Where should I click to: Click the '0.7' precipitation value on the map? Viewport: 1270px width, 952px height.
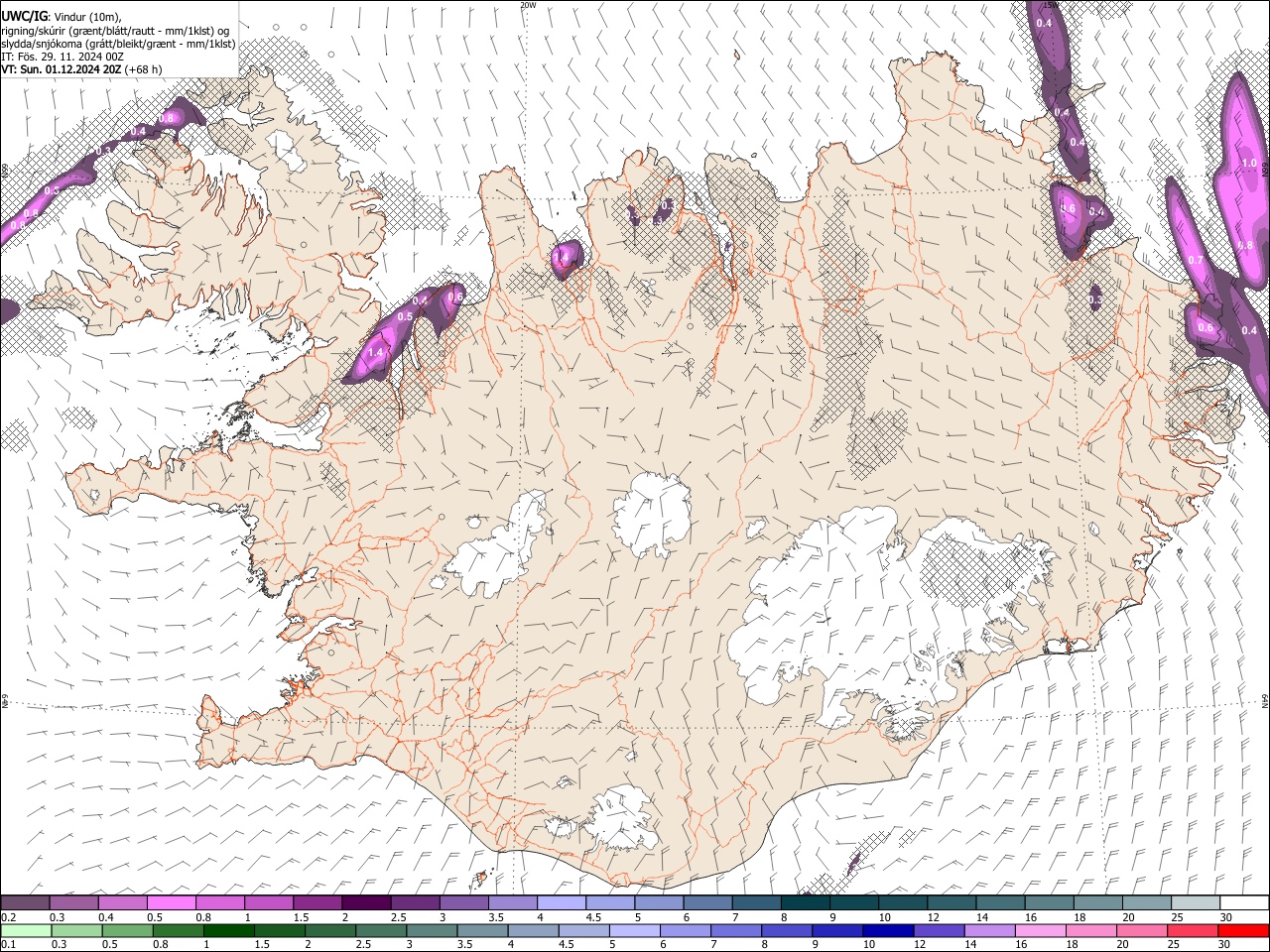pyautogui.click(x=1196, y=261)
